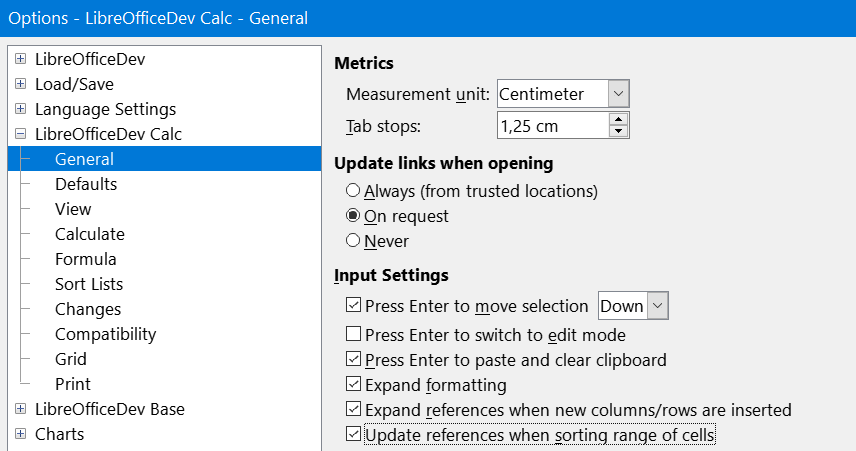856x451 pixels.
Task: Select Always (from trusted locations) option
Action: coord(353,191)
